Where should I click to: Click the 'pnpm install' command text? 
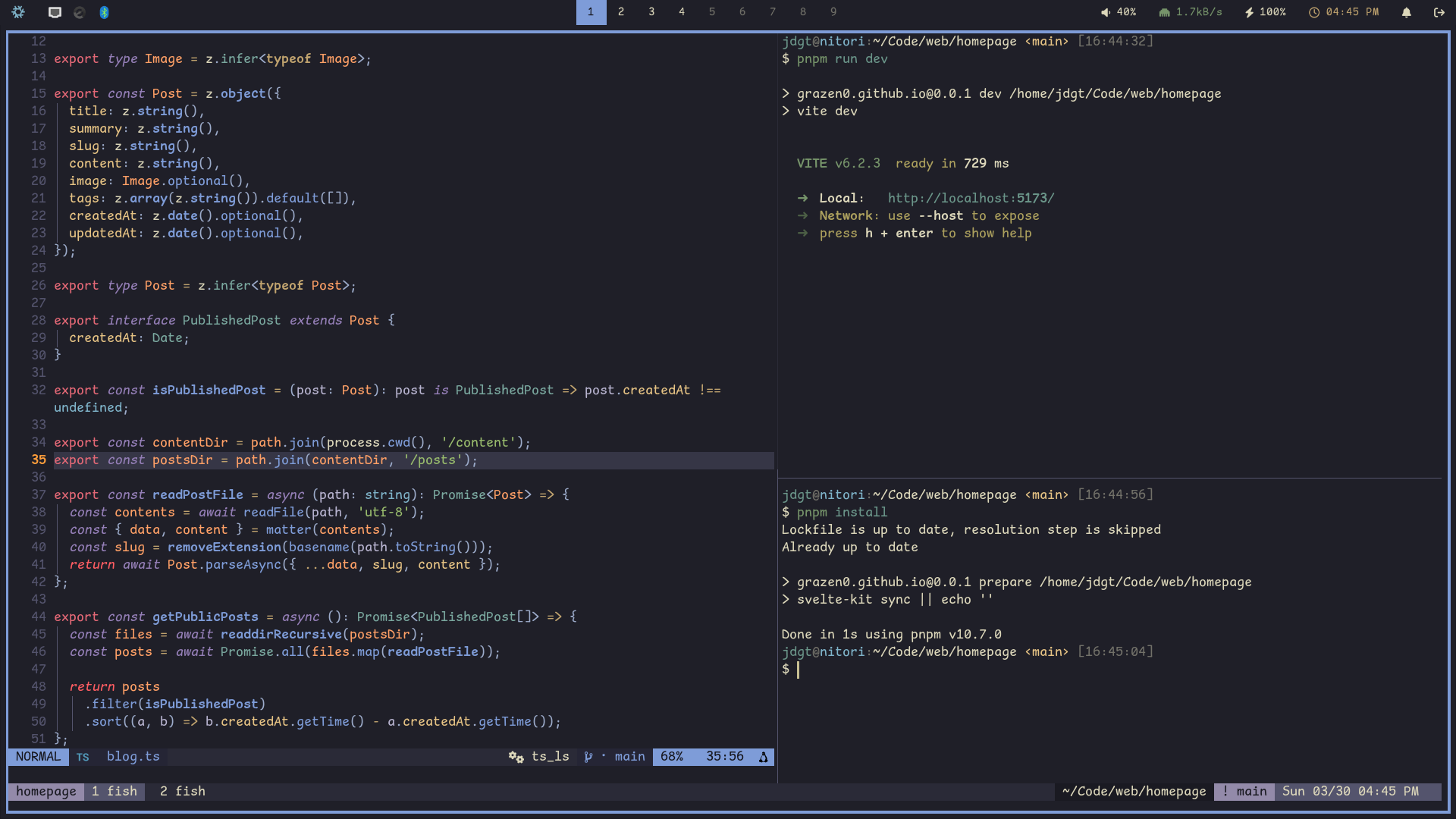pos(843,512)
